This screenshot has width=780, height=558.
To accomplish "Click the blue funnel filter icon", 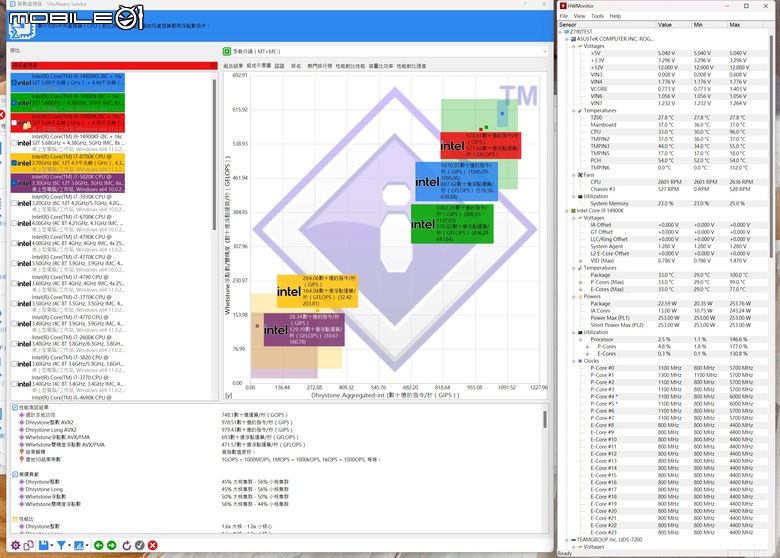I will click(x=61, y=546).
